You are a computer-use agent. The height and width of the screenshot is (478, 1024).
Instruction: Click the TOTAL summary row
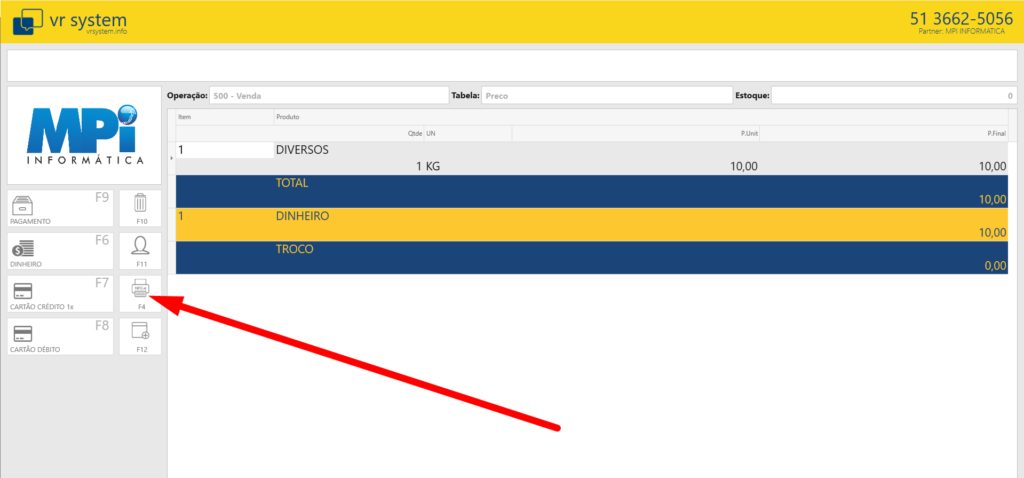(x=592, y=191)
